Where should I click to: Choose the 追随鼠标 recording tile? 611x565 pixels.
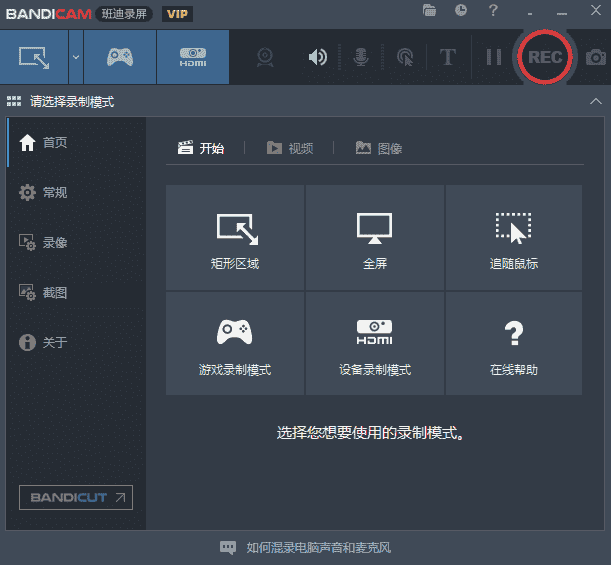click(x=514, y=238)
